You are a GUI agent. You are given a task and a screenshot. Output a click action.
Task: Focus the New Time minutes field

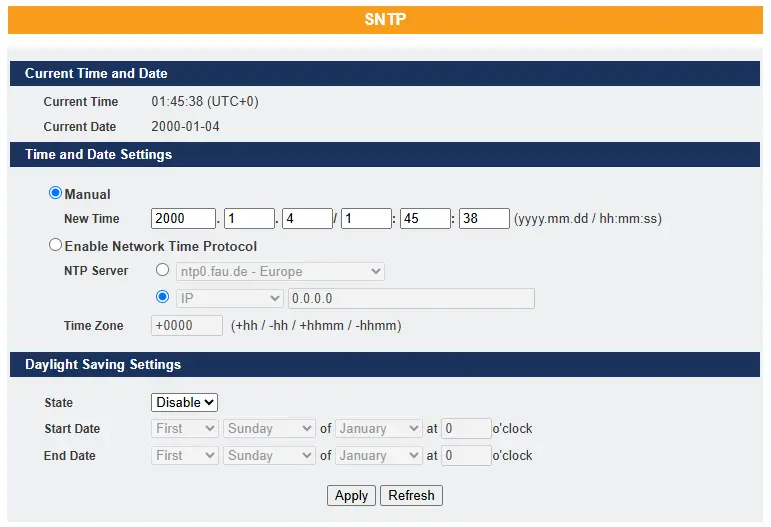coord(425,218)
